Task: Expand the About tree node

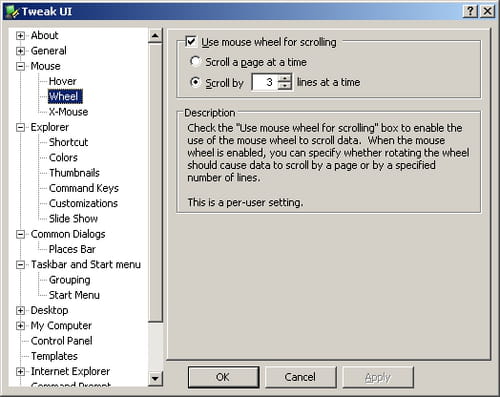Action: (x=20, y=35)
